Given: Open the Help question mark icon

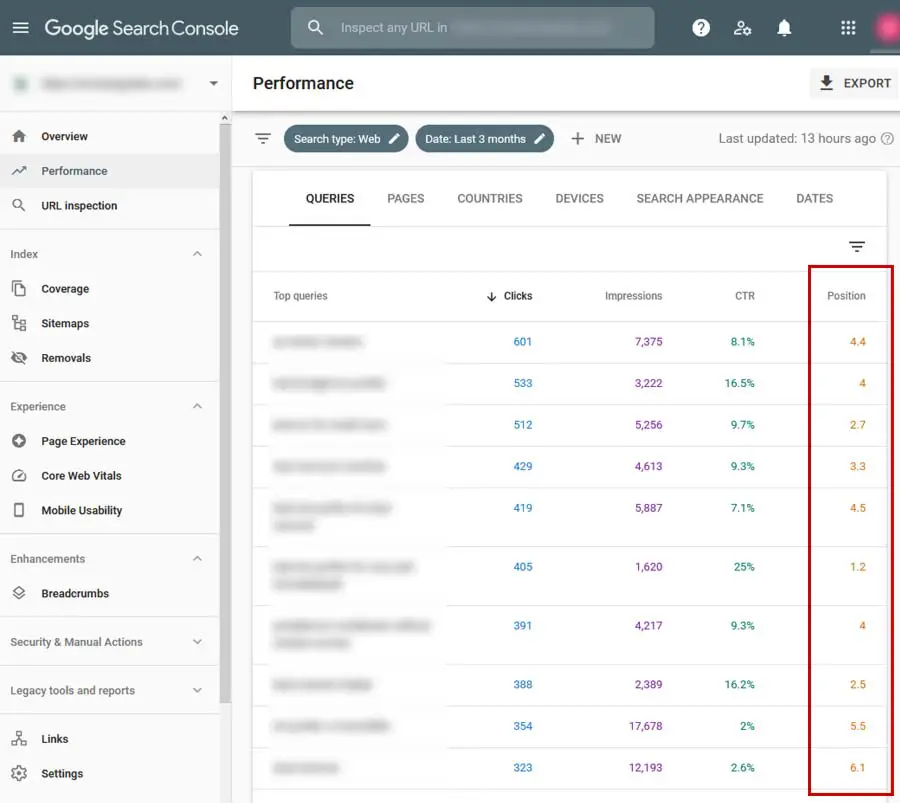Looking at the screenshot, I should point(701,28).
